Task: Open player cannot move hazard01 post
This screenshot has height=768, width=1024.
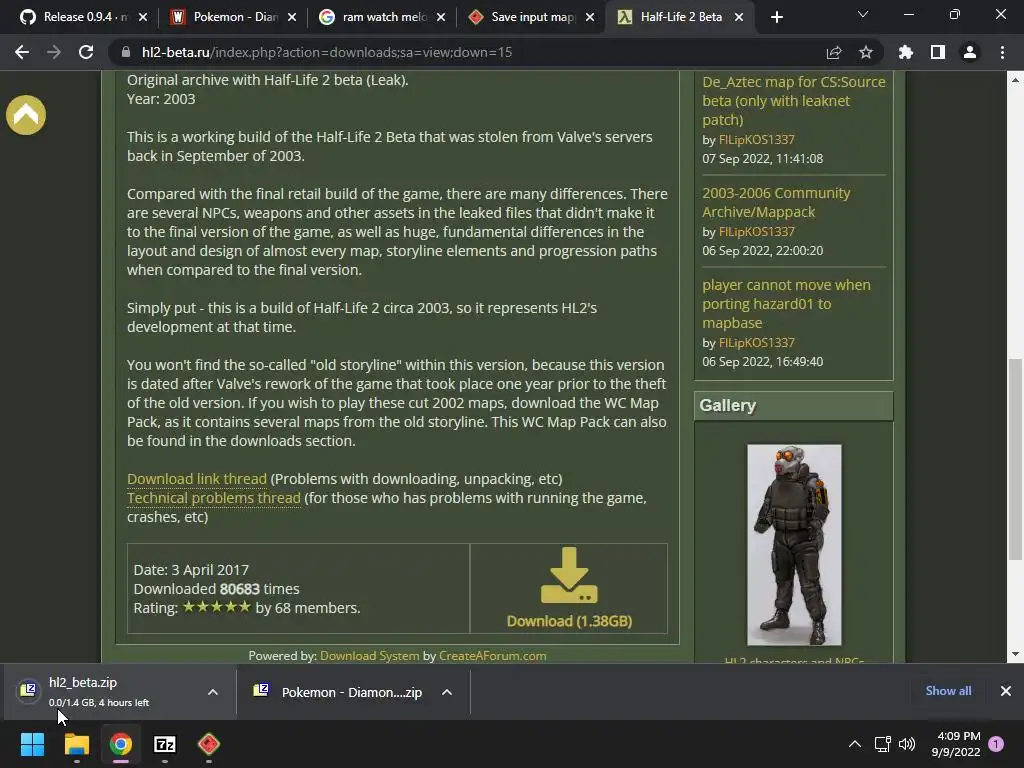Action: [786, 304]
